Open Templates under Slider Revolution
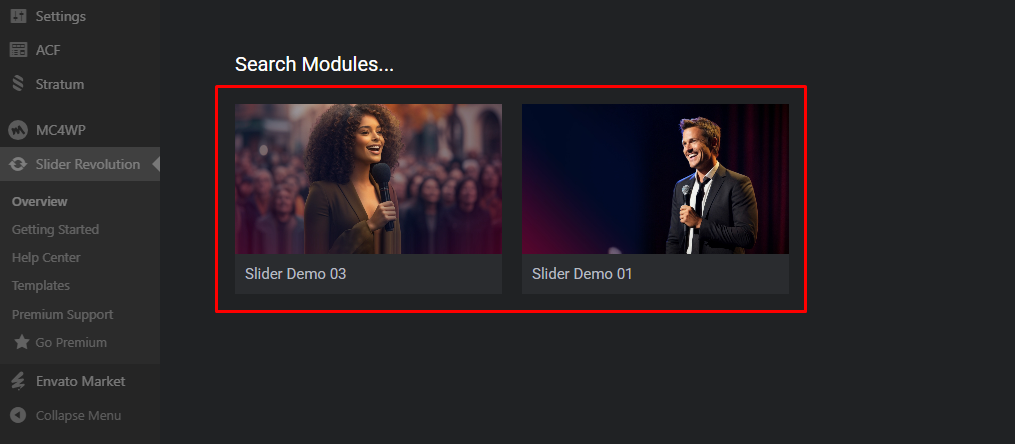The width and height of the screenshot is (1015, 444). coord(41,285)
